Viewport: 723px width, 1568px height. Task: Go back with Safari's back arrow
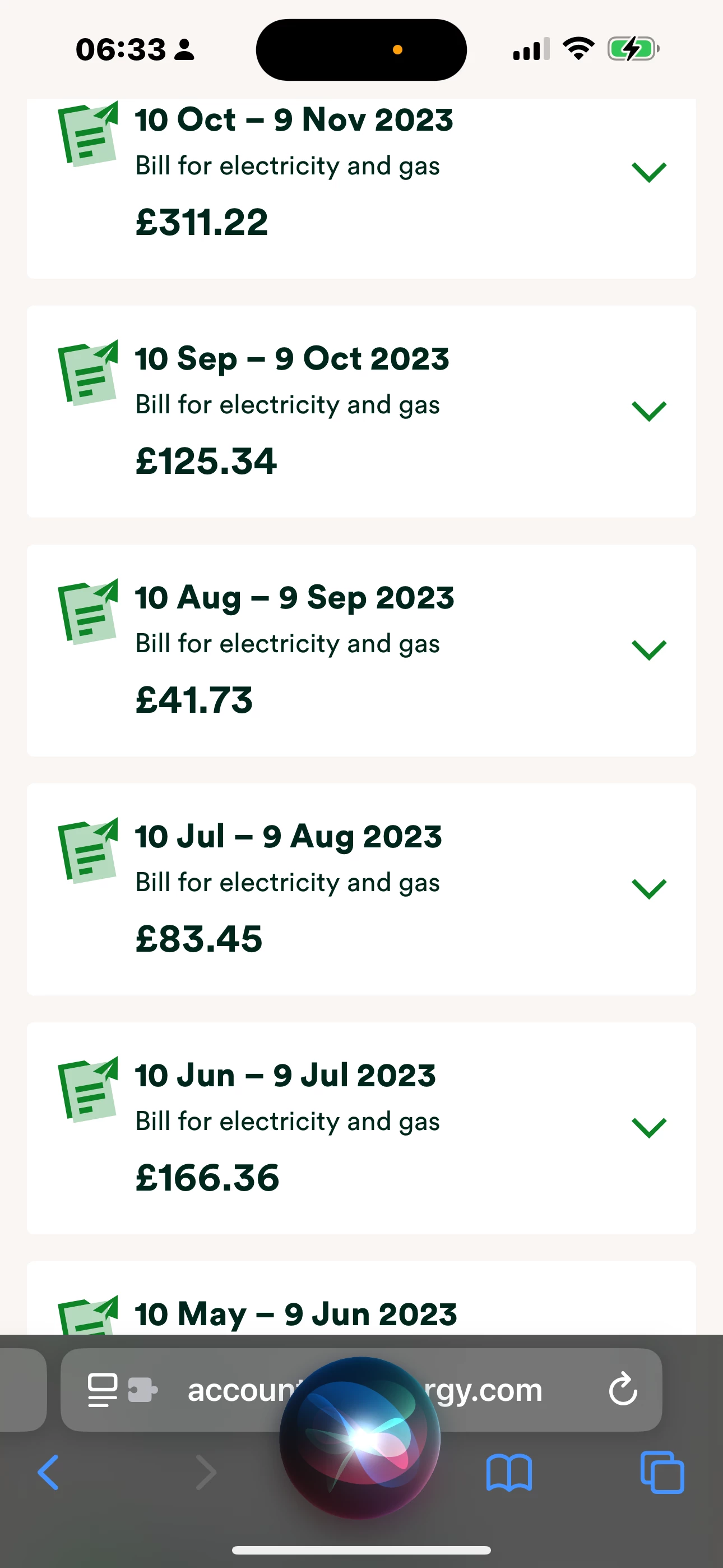click(49, 1473)
